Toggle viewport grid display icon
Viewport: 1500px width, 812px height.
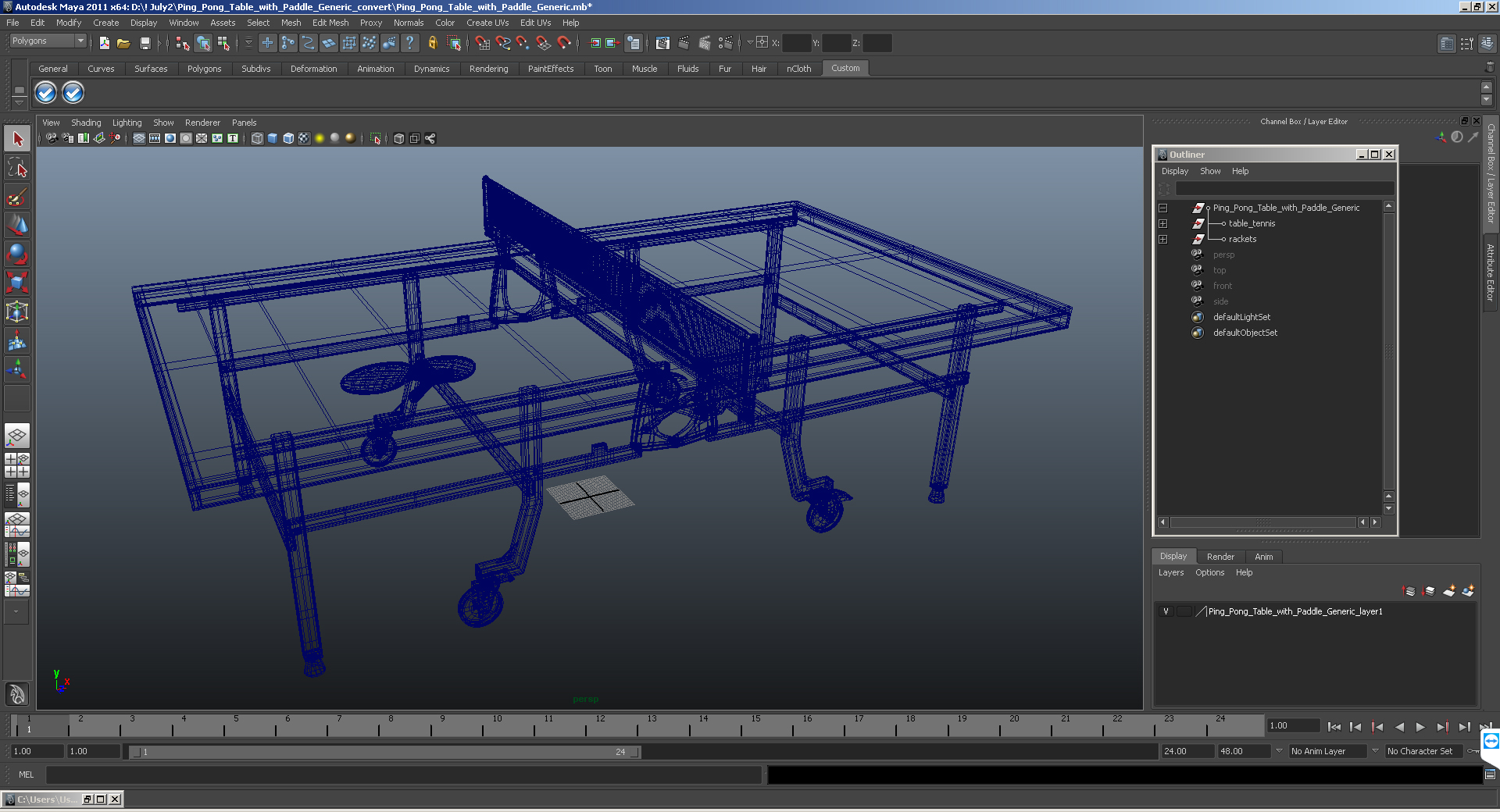pos(139,138)
